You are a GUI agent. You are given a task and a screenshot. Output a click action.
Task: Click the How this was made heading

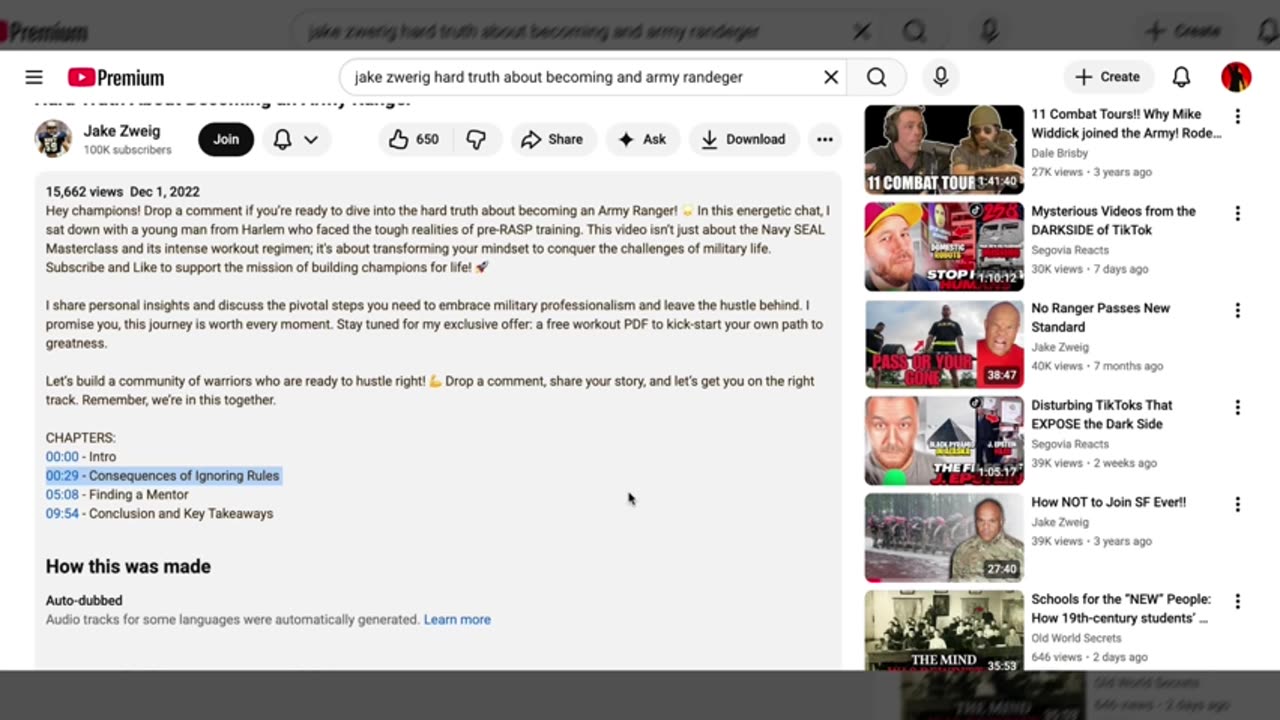click(x=128, y=567)
